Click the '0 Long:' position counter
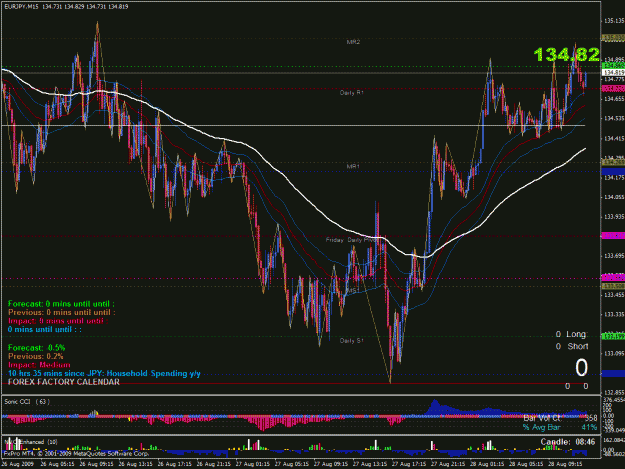Screen dimensions: 625x469 pos(572,334)
